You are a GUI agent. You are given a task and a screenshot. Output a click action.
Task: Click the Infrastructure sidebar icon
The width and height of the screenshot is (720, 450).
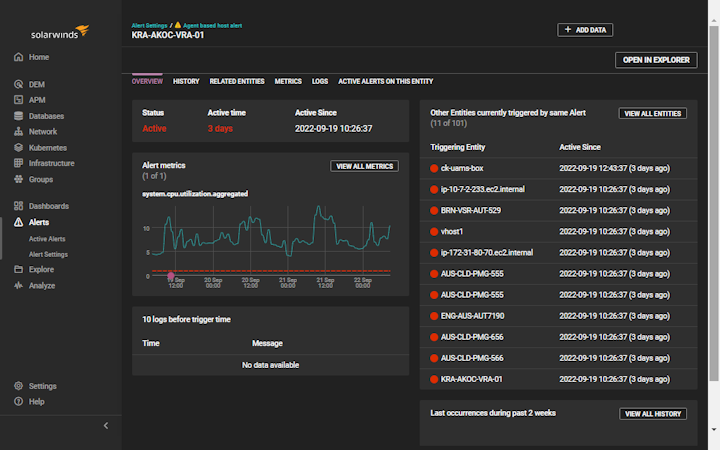pyautogui.click(x=19, y=163)
